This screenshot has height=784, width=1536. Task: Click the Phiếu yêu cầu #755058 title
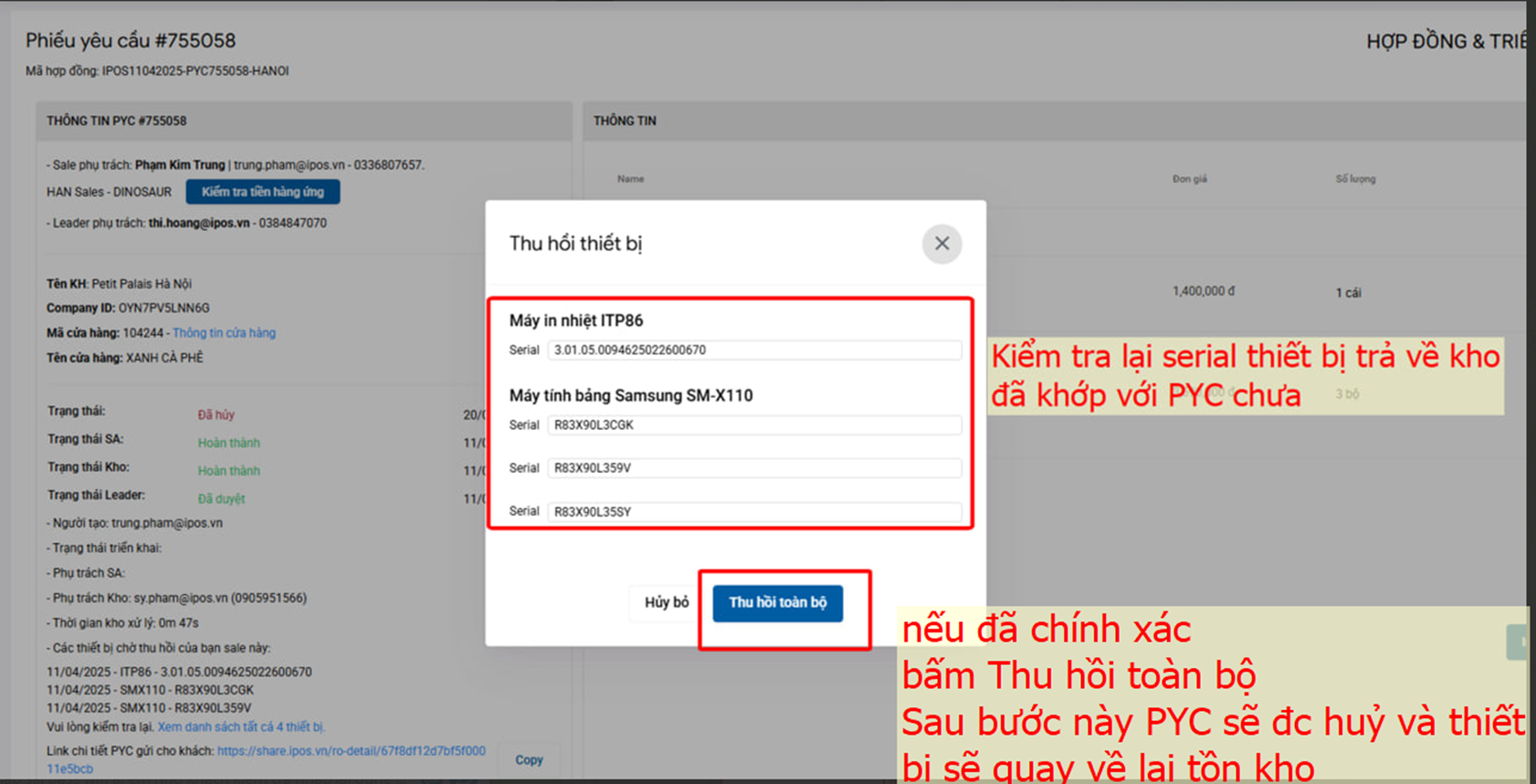[x=131, y=40]
